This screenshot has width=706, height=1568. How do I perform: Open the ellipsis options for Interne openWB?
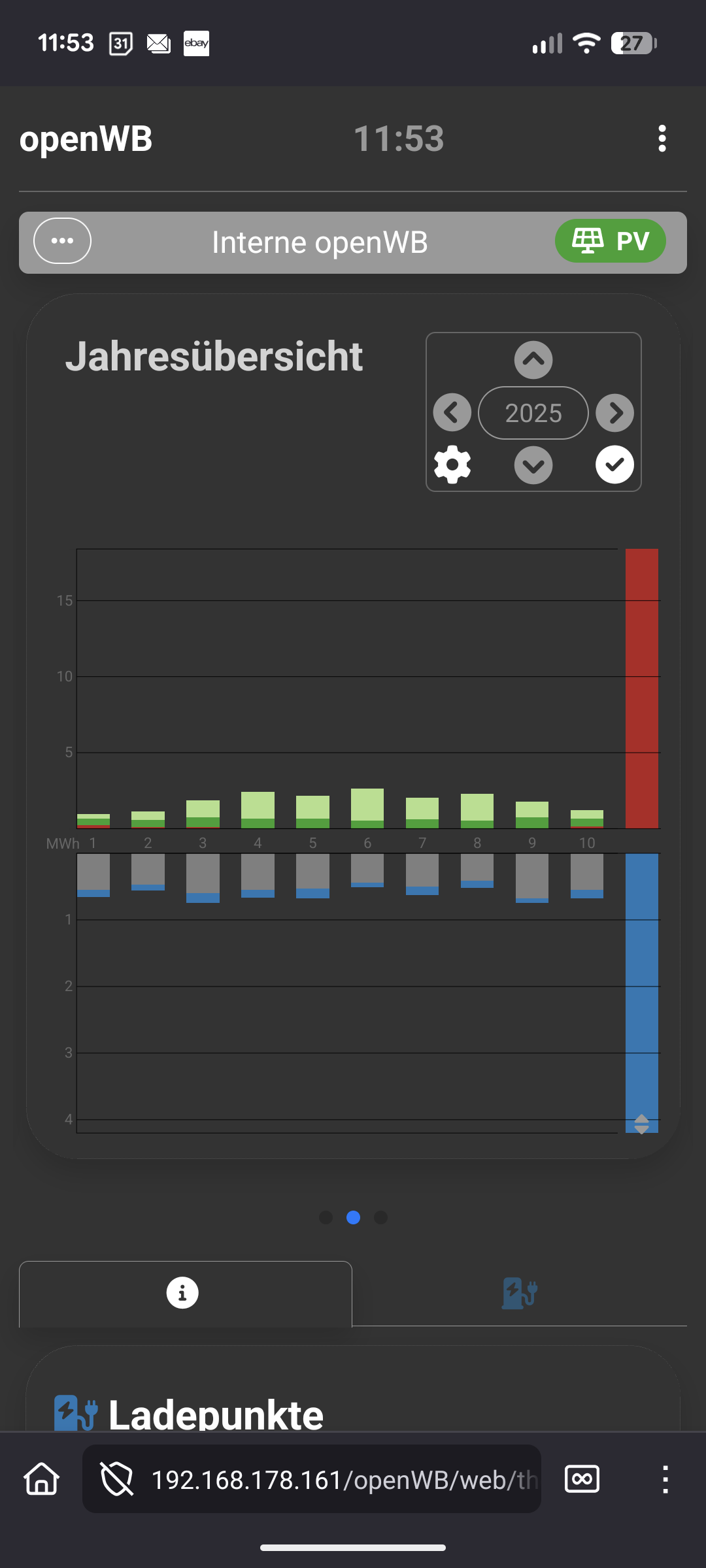pyautogui.click(x=62, y=241)
